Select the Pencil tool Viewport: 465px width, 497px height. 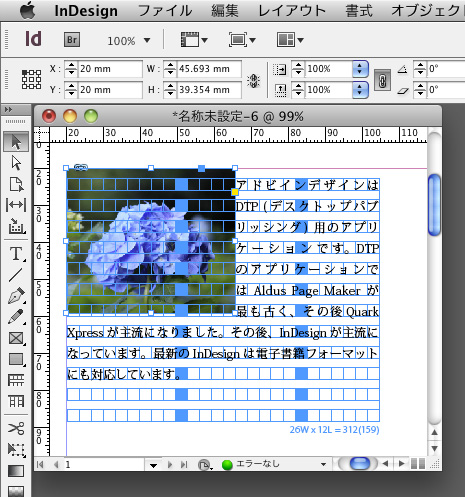point(16,317)
